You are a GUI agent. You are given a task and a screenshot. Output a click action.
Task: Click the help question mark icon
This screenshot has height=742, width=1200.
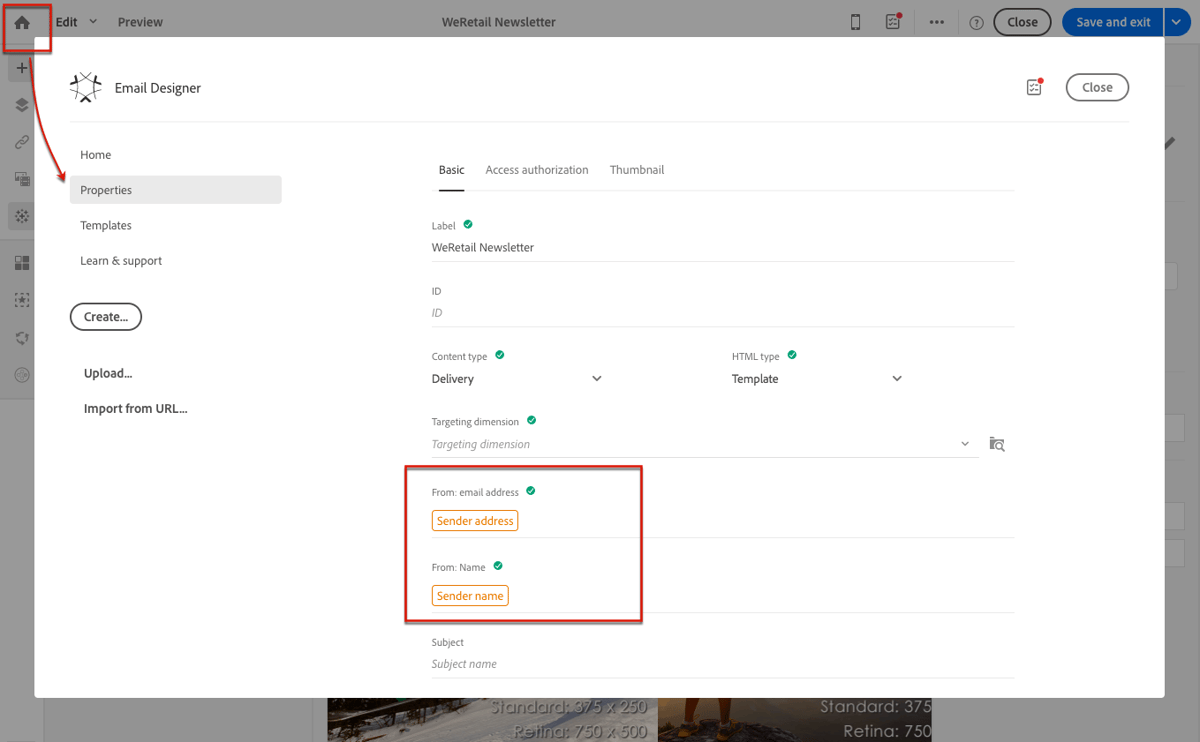[975, 21]
